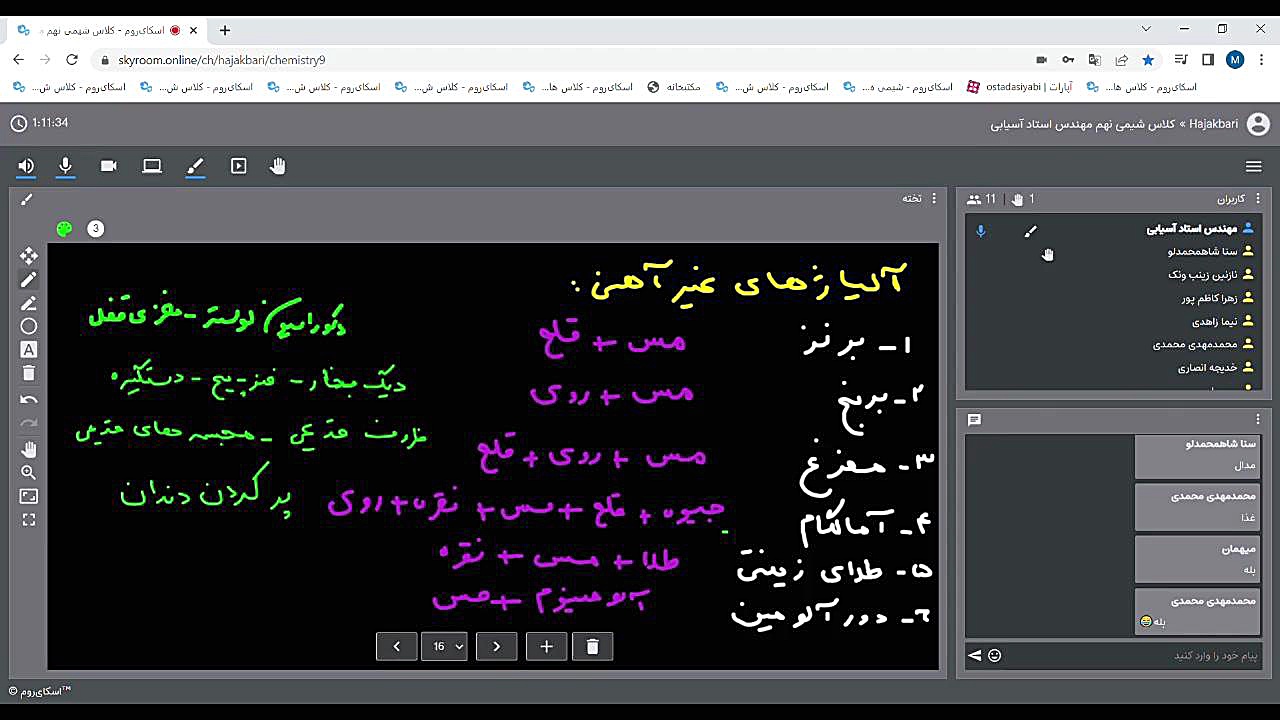Open the page number 16 dropdown
The height and width of the screenshot is (720, 1280).
[x=444, y=646]
